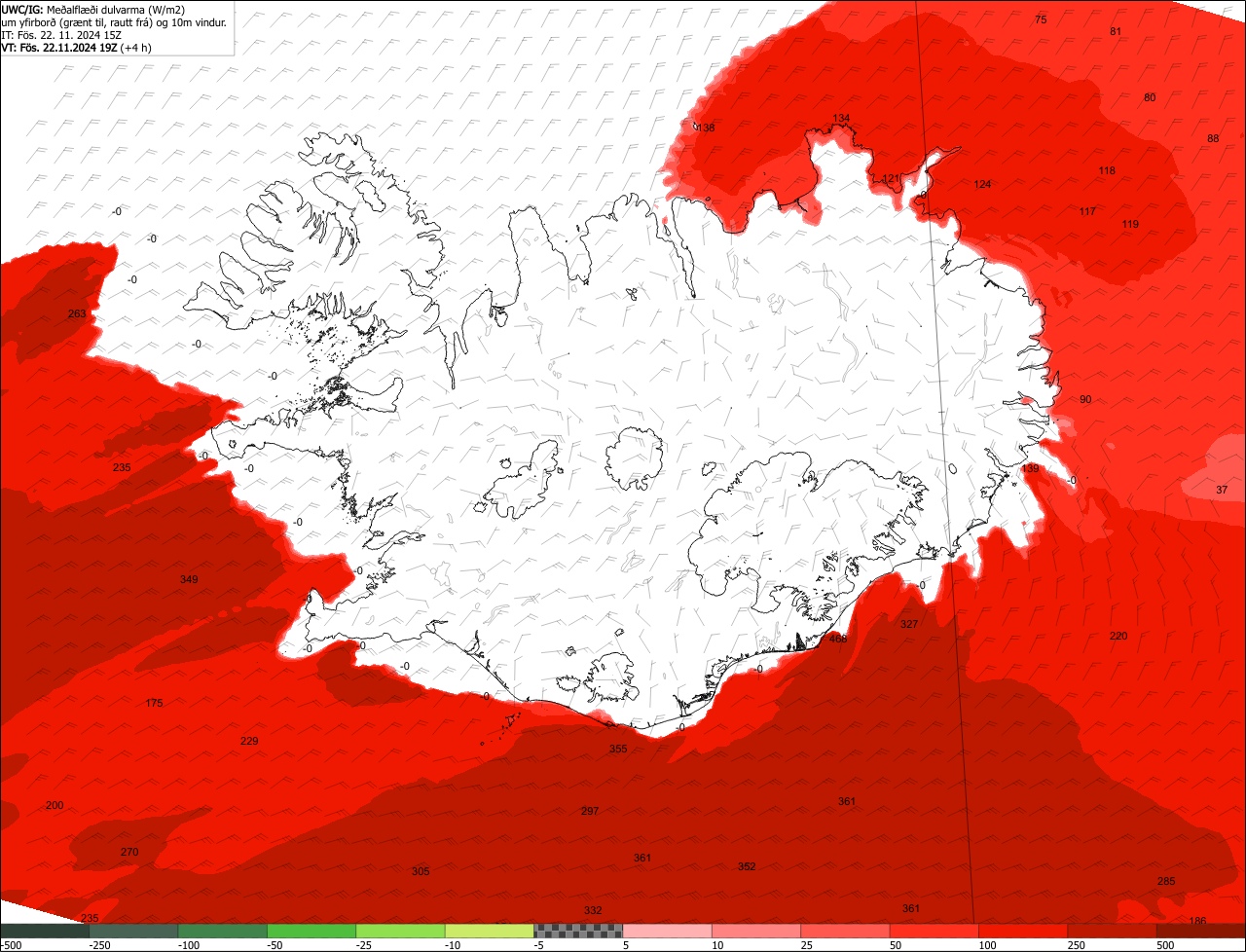Click the flux value 119
The image size is (1246, 952).
pos(1130,224)
